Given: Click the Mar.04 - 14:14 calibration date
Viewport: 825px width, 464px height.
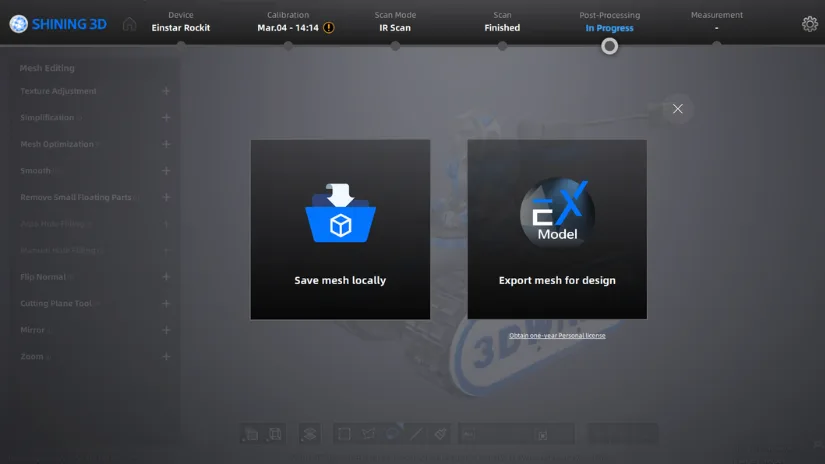Looking at the screenshot, I should 288,28.
